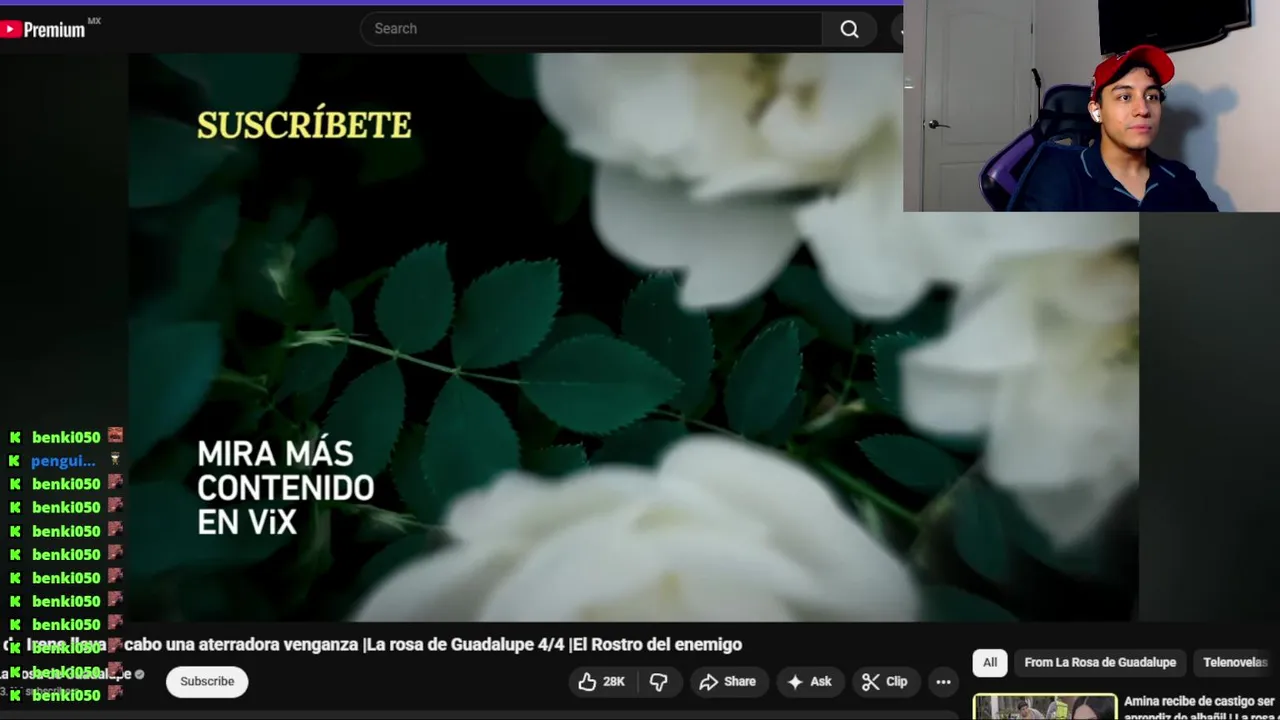1280x720 pixels.
Task: Click the SUSCRÍBETE end screen text
Action: (x=304, y=125)
